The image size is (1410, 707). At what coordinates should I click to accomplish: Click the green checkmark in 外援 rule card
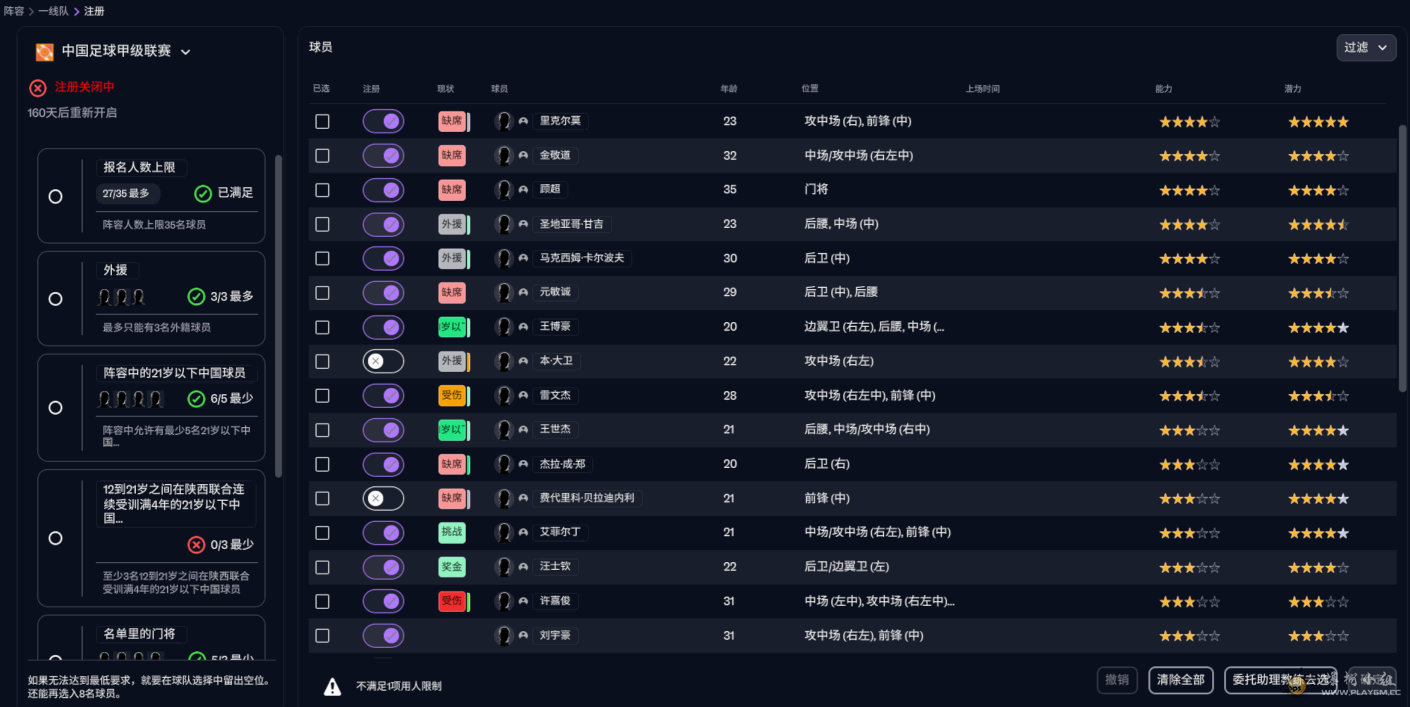click(196, 297)
